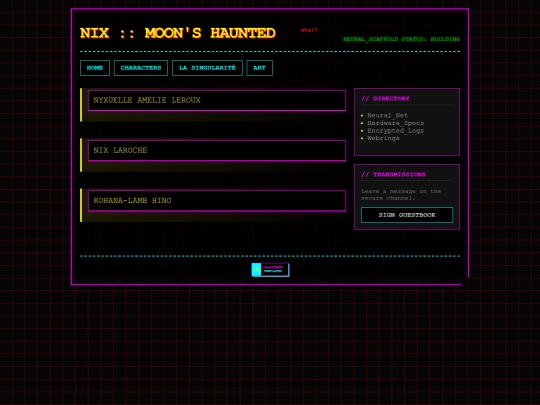
Task: Expand the Kohana-Lamb Hino entry
Action: tap(217, 200)
